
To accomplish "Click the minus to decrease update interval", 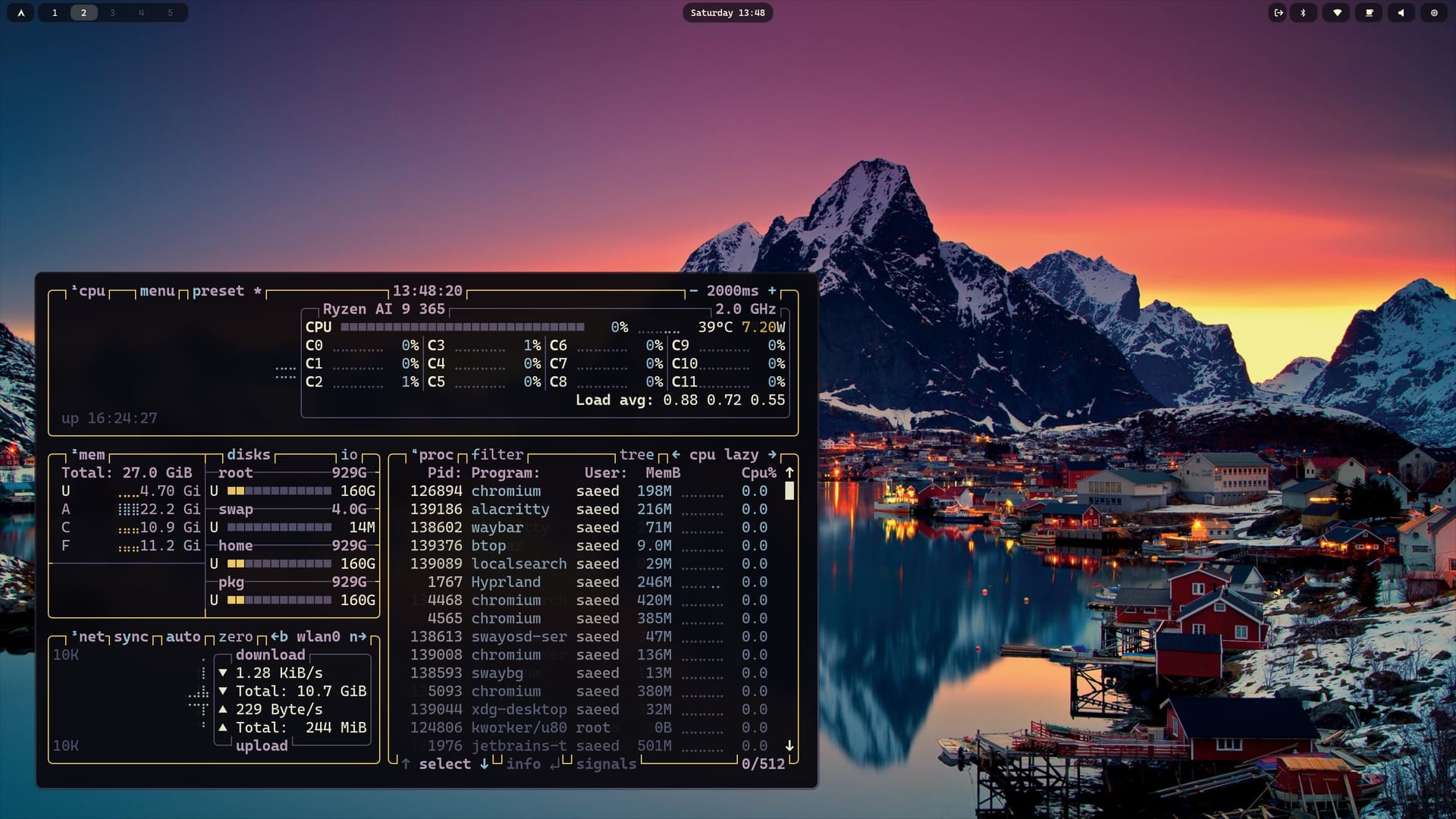I will pos(693,290).
